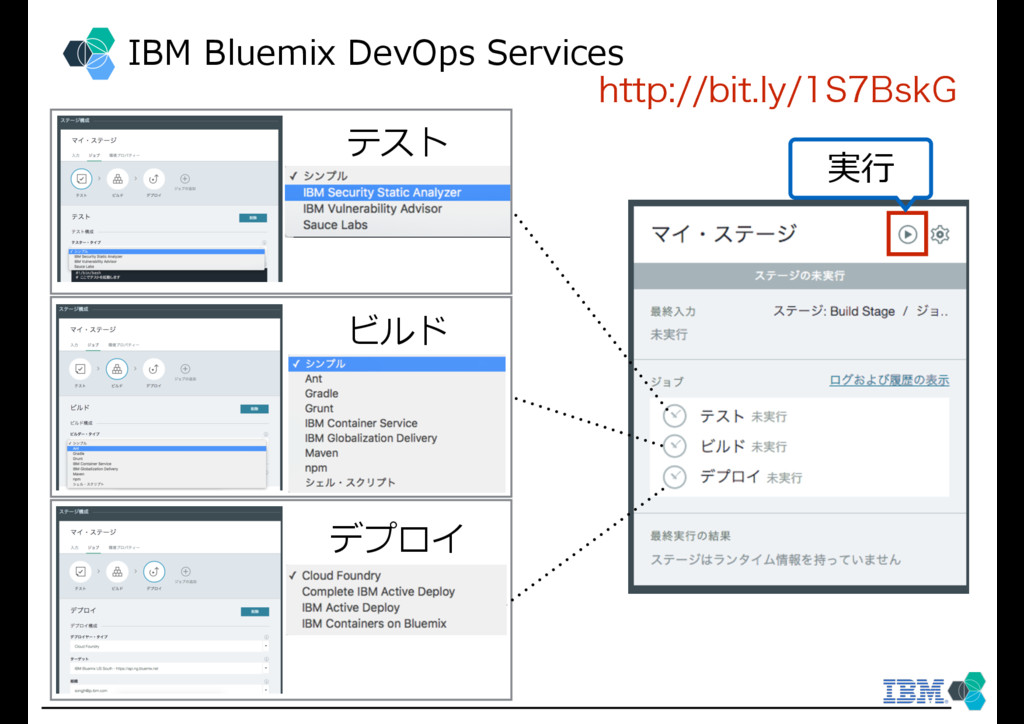This screenshot has width=1024, height=724.
Task: Choose Ant in enlarged builder list
Action: click(x=397, y=379)
